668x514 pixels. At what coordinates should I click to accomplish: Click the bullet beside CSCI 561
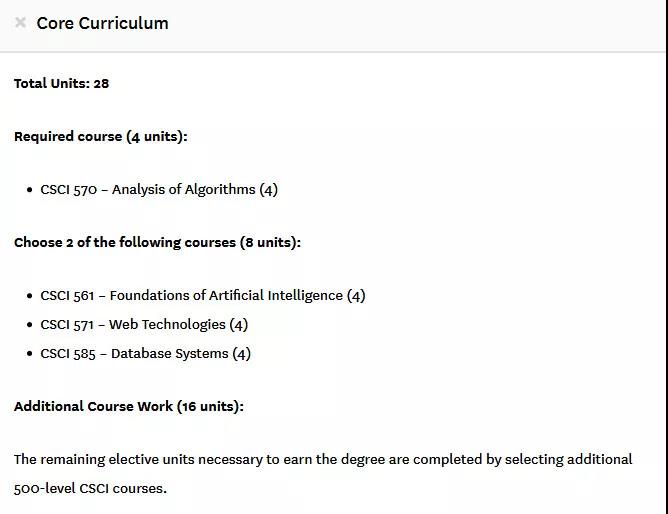(x=29, y=296)
